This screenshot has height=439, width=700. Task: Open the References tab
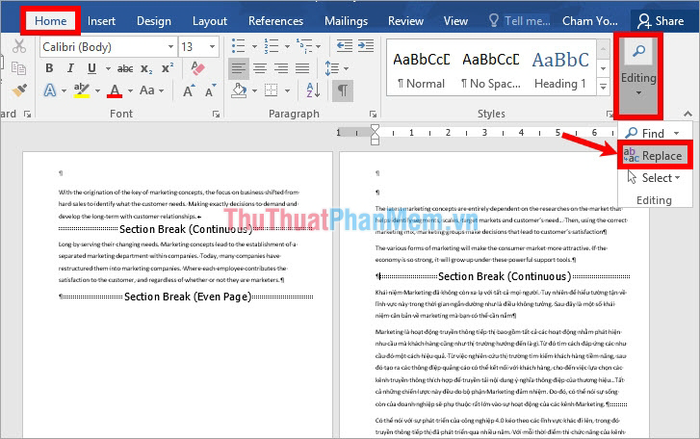coord(275,20)
